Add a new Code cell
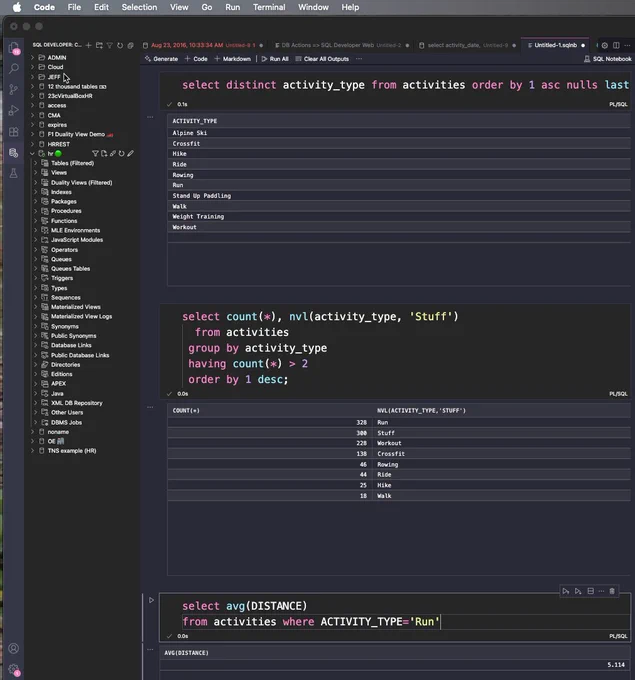Screen dimensions: 635x680 196,59
